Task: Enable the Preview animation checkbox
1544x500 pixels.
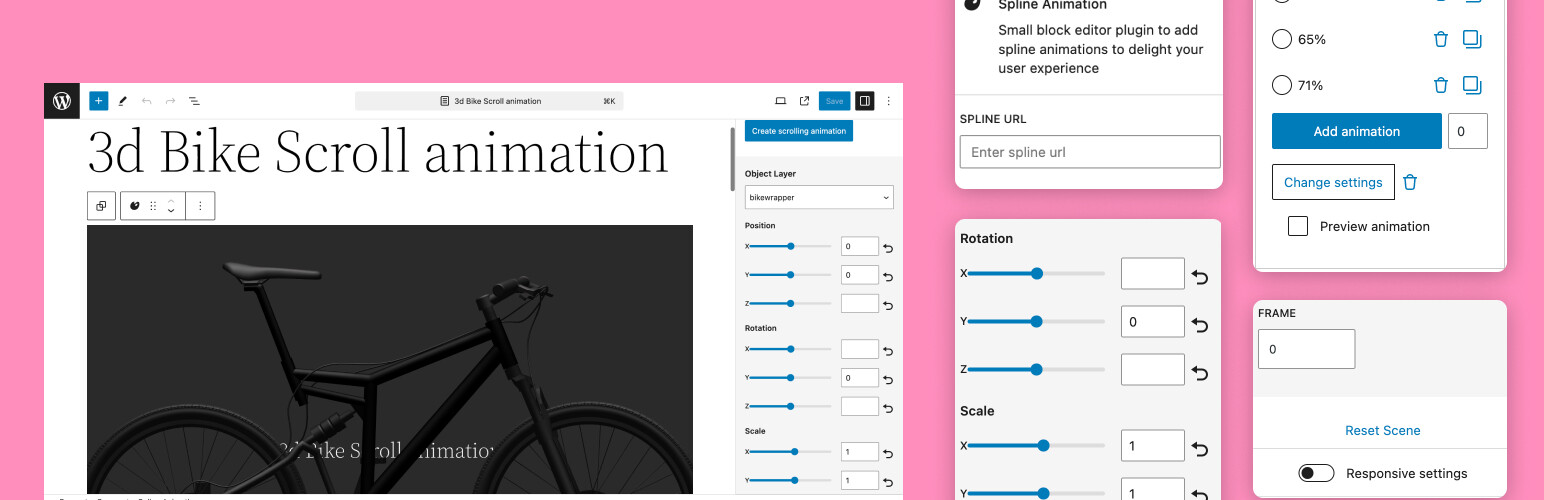Action: point(1298,226)
